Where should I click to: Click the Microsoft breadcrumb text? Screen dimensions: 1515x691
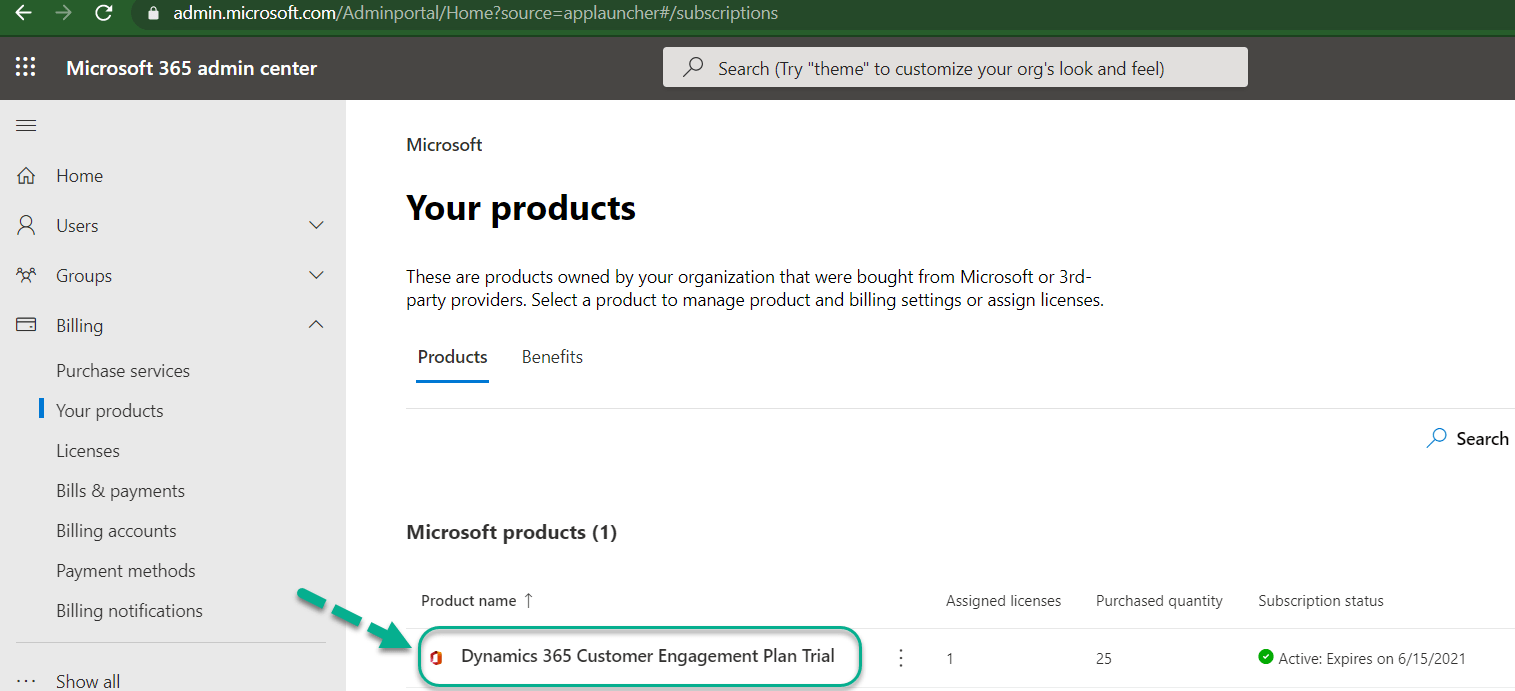444,145
